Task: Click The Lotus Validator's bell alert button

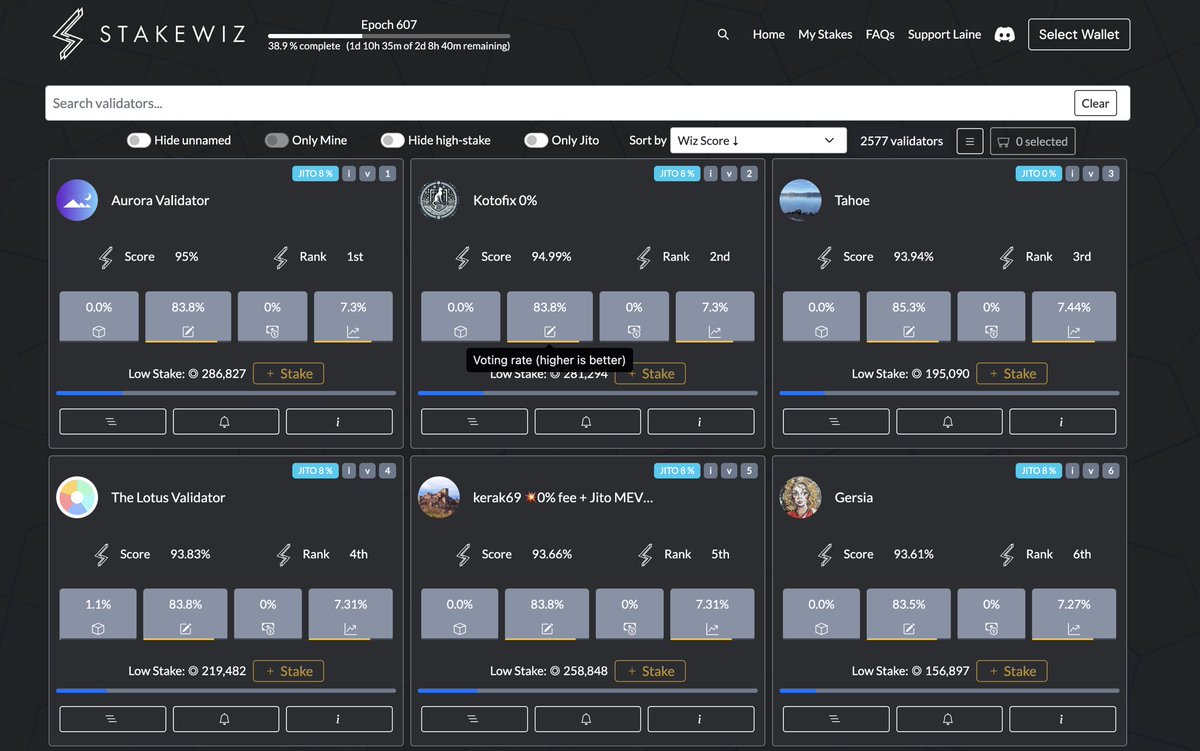Action: [x=226, y=719]
